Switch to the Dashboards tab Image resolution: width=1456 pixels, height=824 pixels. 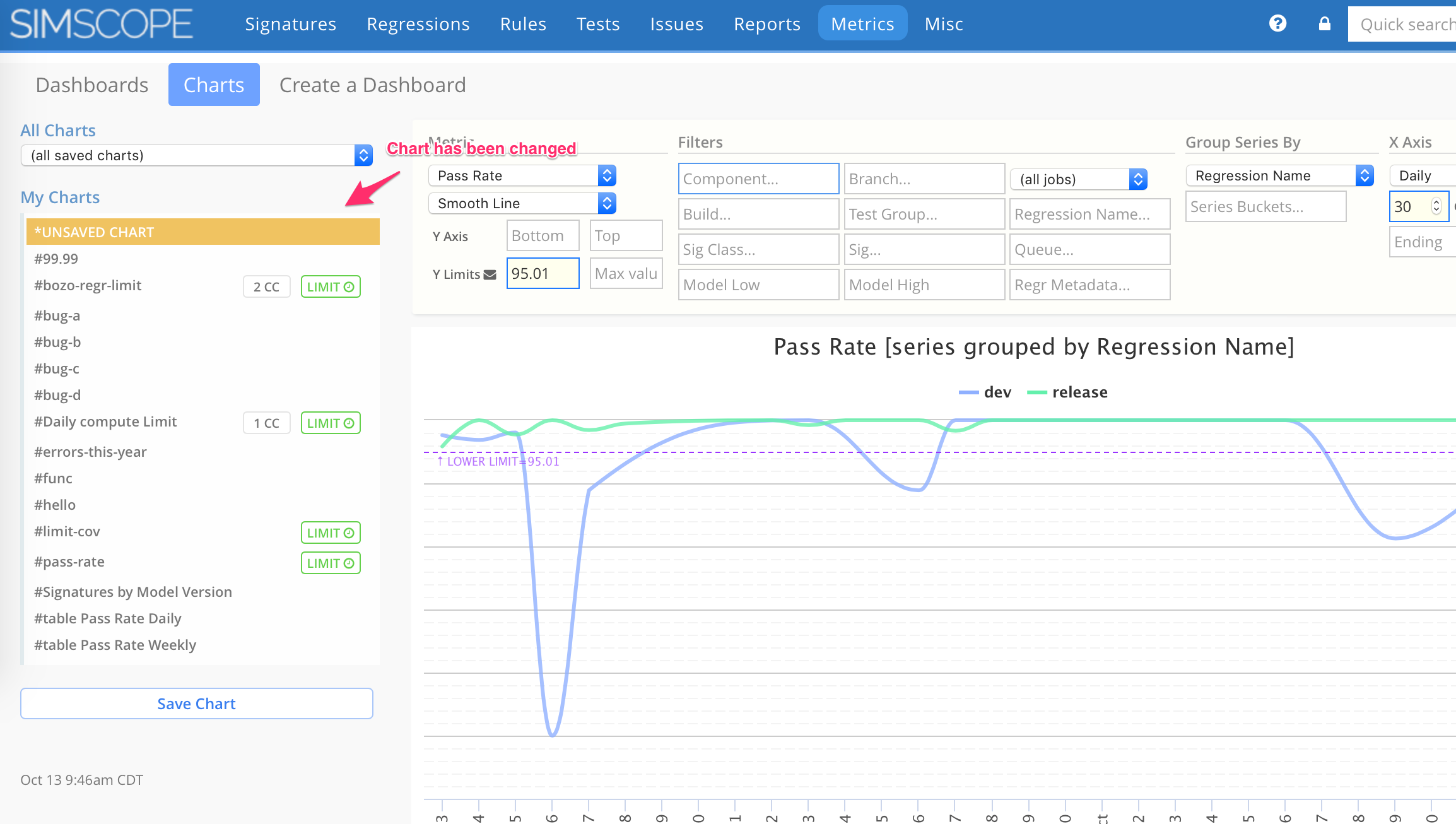pos(92,85)
